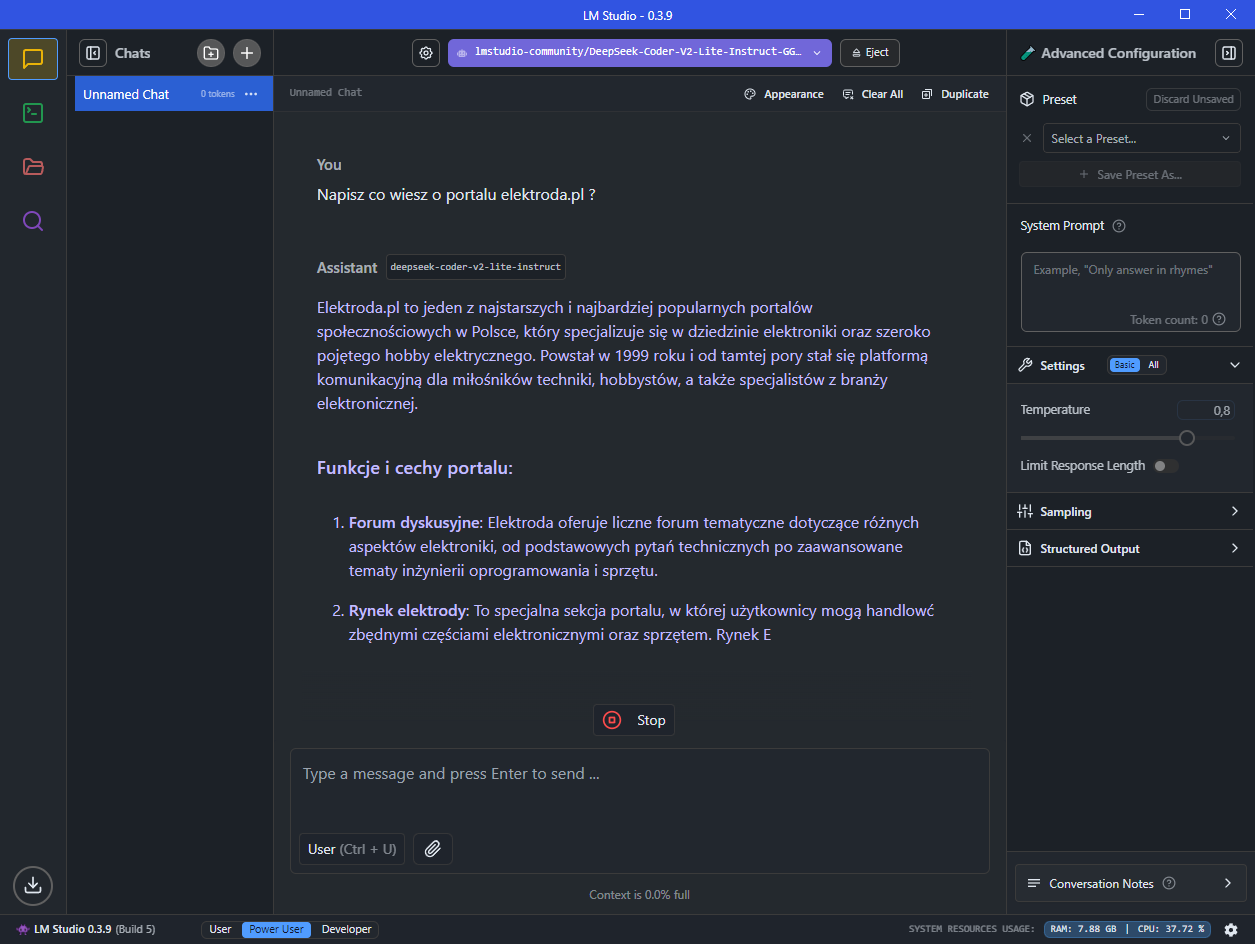Eject the loaded model
The image size is (1255, 944).
pos(870,53)
